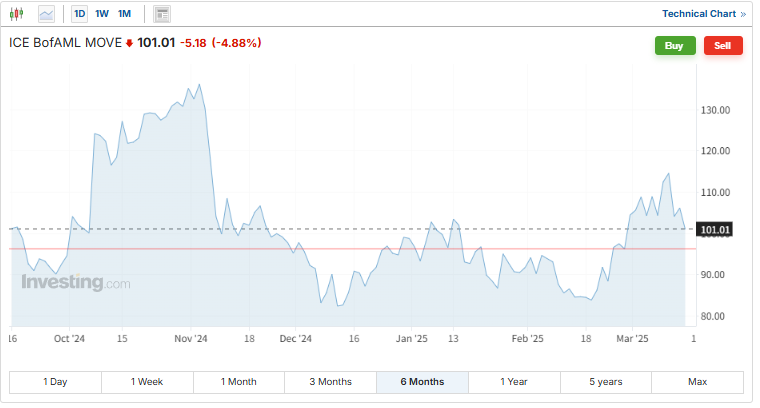Screen dimensions: 760x408
Task: Select the 1 Year range tab
Action: [x=514, y=382]
